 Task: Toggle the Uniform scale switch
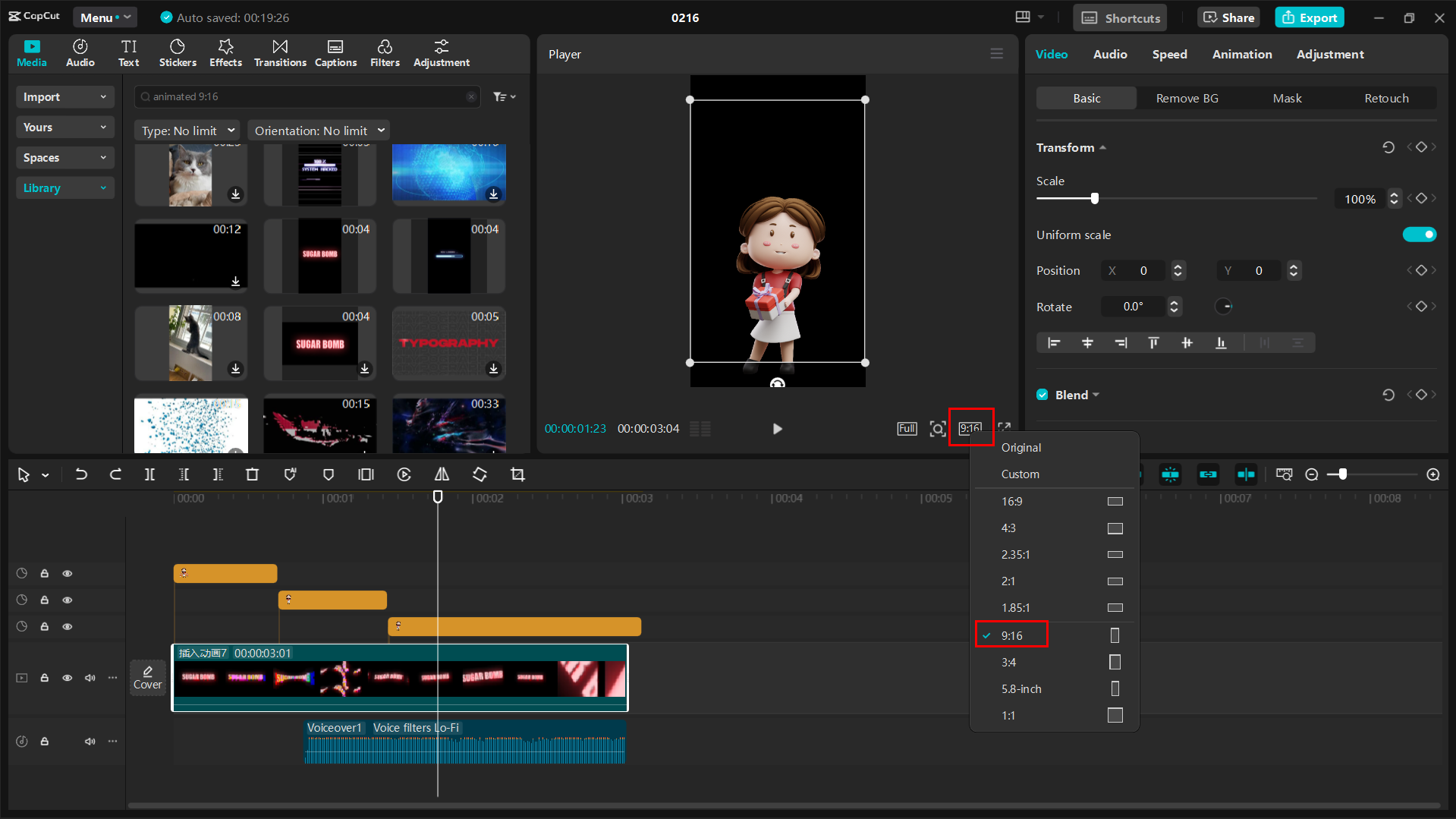(x=1419, y=235)
